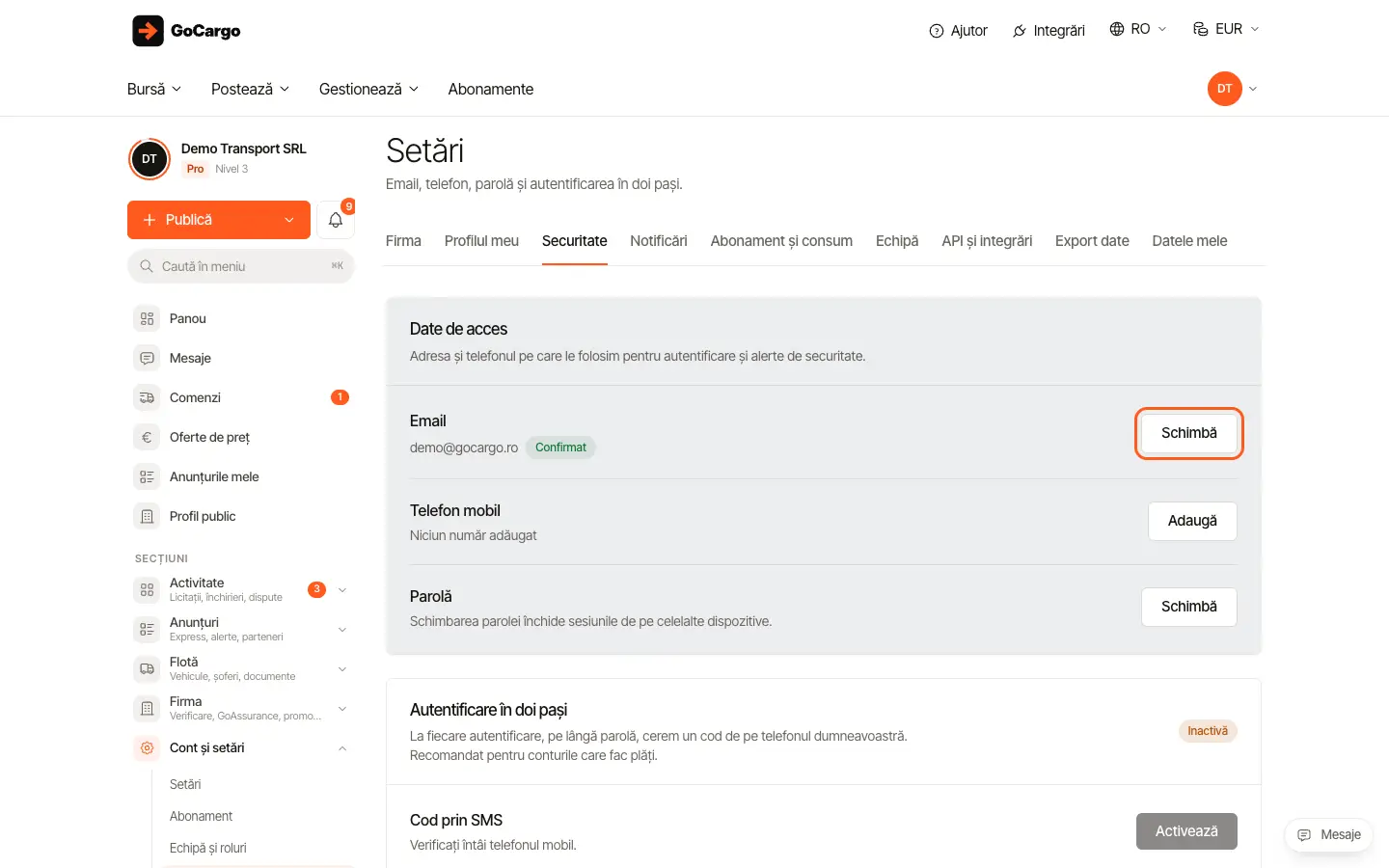Open the Ajutor help link
This screenshot has width=1389, height=868.
[958, 30]
